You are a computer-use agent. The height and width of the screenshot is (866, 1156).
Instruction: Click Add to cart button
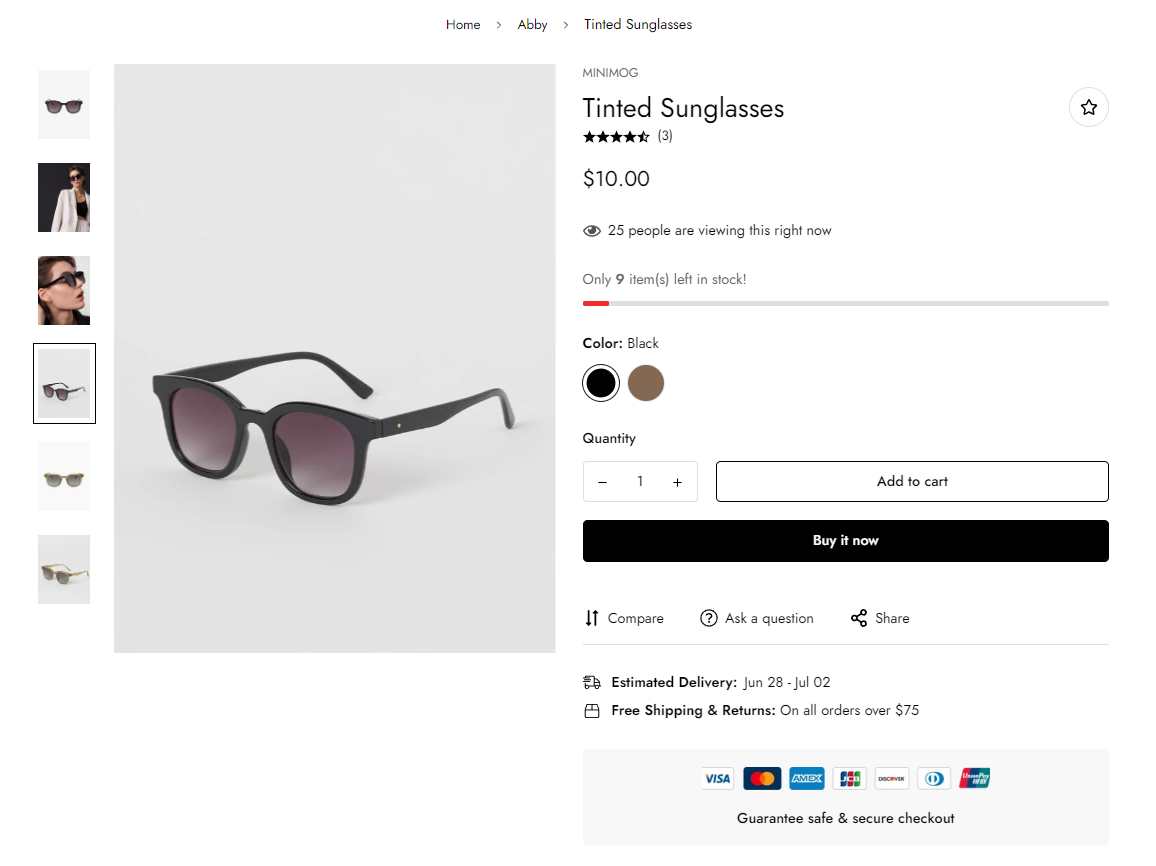[x=912, y=481]
